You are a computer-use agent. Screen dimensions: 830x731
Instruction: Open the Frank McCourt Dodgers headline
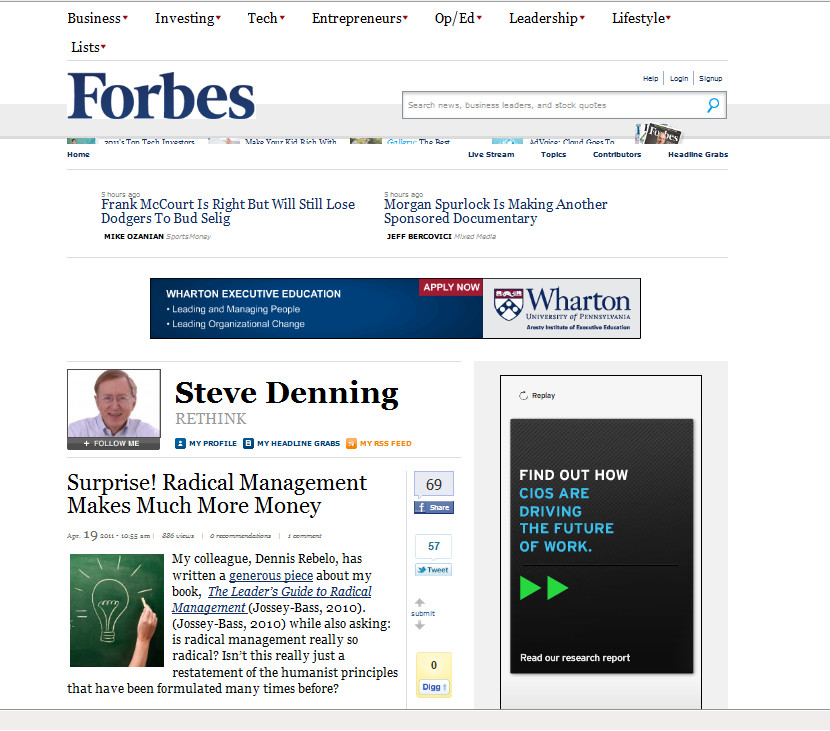[x=228, y=211]
